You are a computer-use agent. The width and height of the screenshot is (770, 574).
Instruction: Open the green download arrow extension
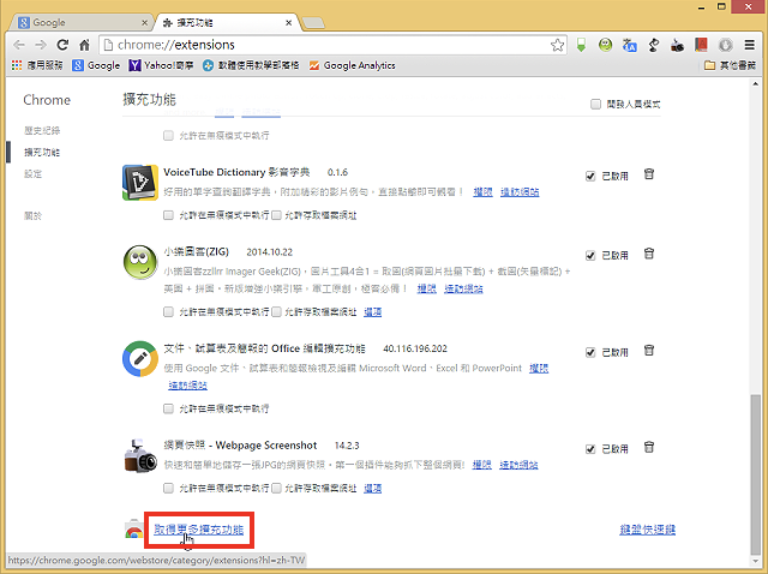pyautogui.click(x=581, y=46)
